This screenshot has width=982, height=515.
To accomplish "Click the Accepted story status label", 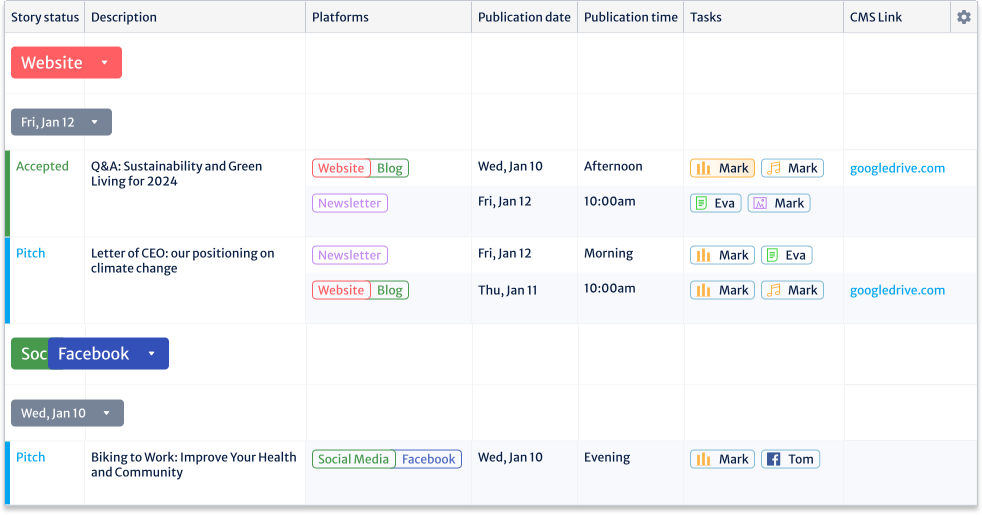I will [42, 166].
